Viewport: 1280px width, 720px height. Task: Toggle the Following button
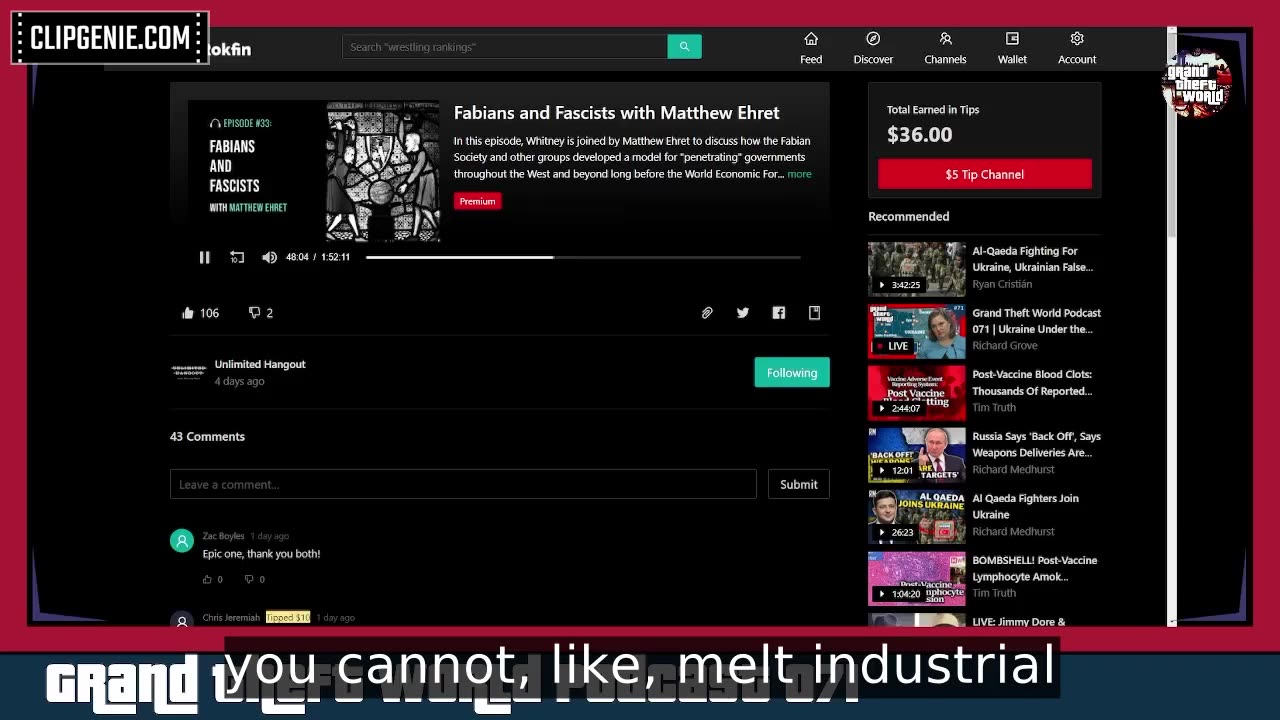pyautogui.click(x=792, y=373)
